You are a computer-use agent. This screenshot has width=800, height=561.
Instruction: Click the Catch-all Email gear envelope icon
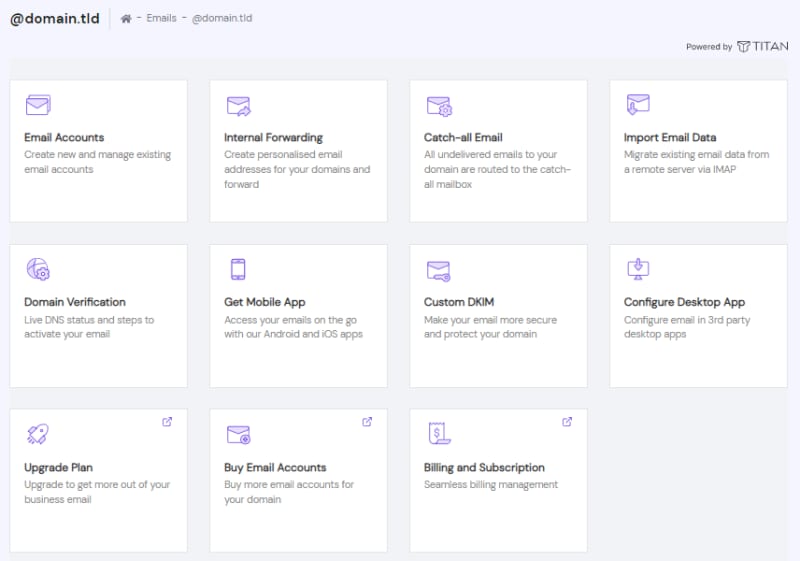(x=439, y=106)
